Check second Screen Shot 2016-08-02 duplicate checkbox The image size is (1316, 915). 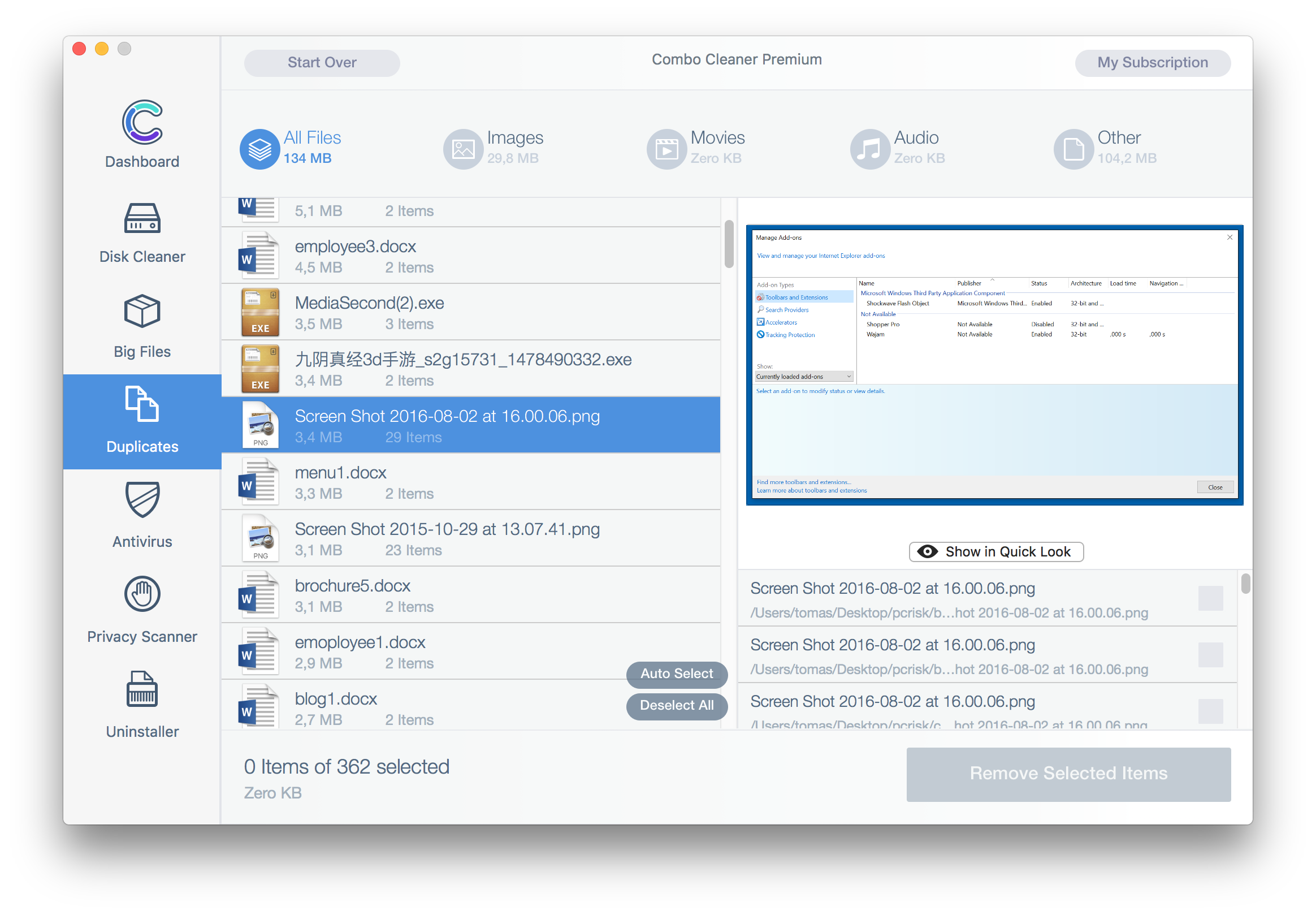click(x=1211, y=655)
